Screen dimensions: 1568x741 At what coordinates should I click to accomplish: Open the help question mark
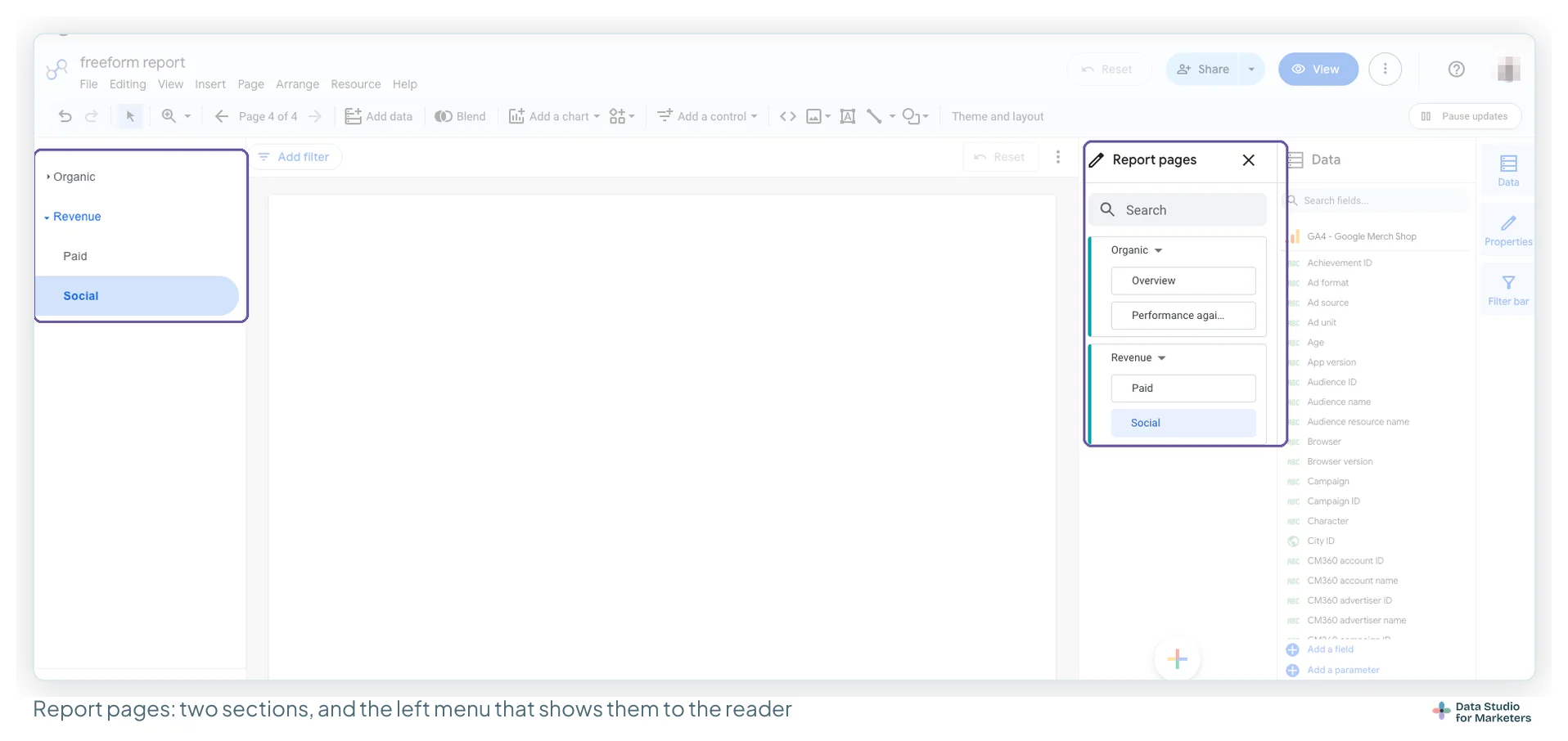(1457, 70)
